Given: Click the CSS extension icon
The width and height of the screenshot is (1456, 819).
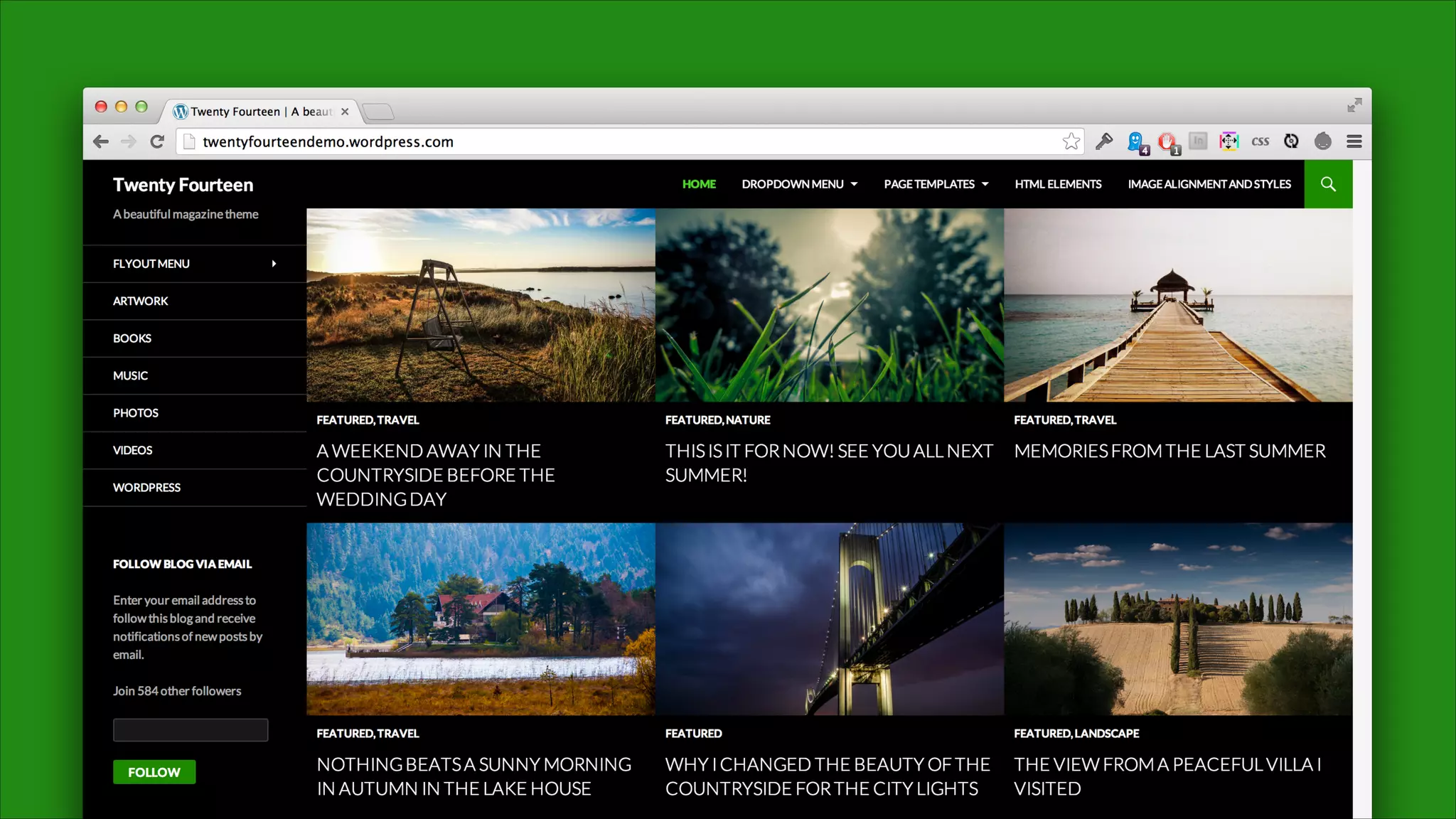Looking at the screenshot, I should coord(1260,141).
